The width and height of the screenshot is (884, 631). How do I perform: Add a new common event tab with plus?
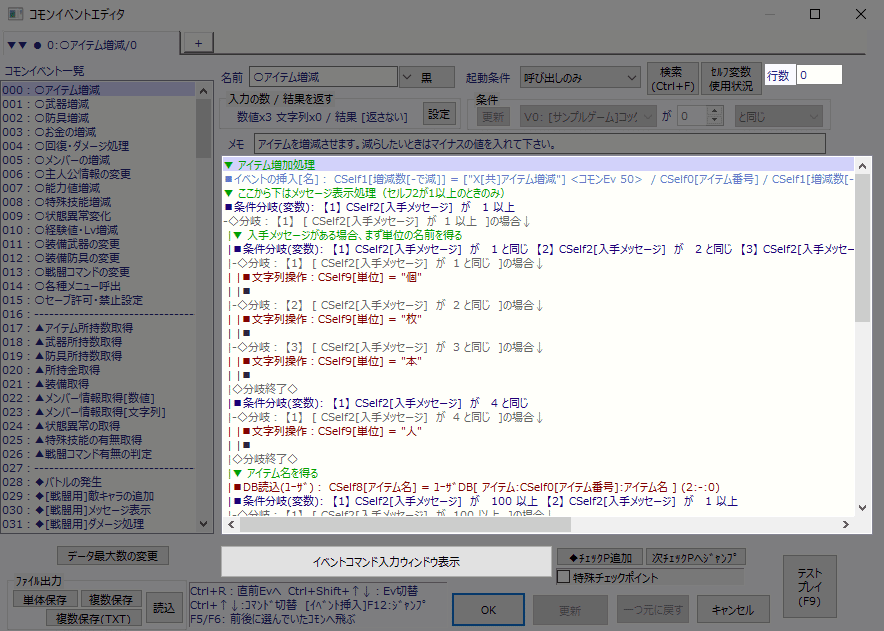[x=198, y=43]
